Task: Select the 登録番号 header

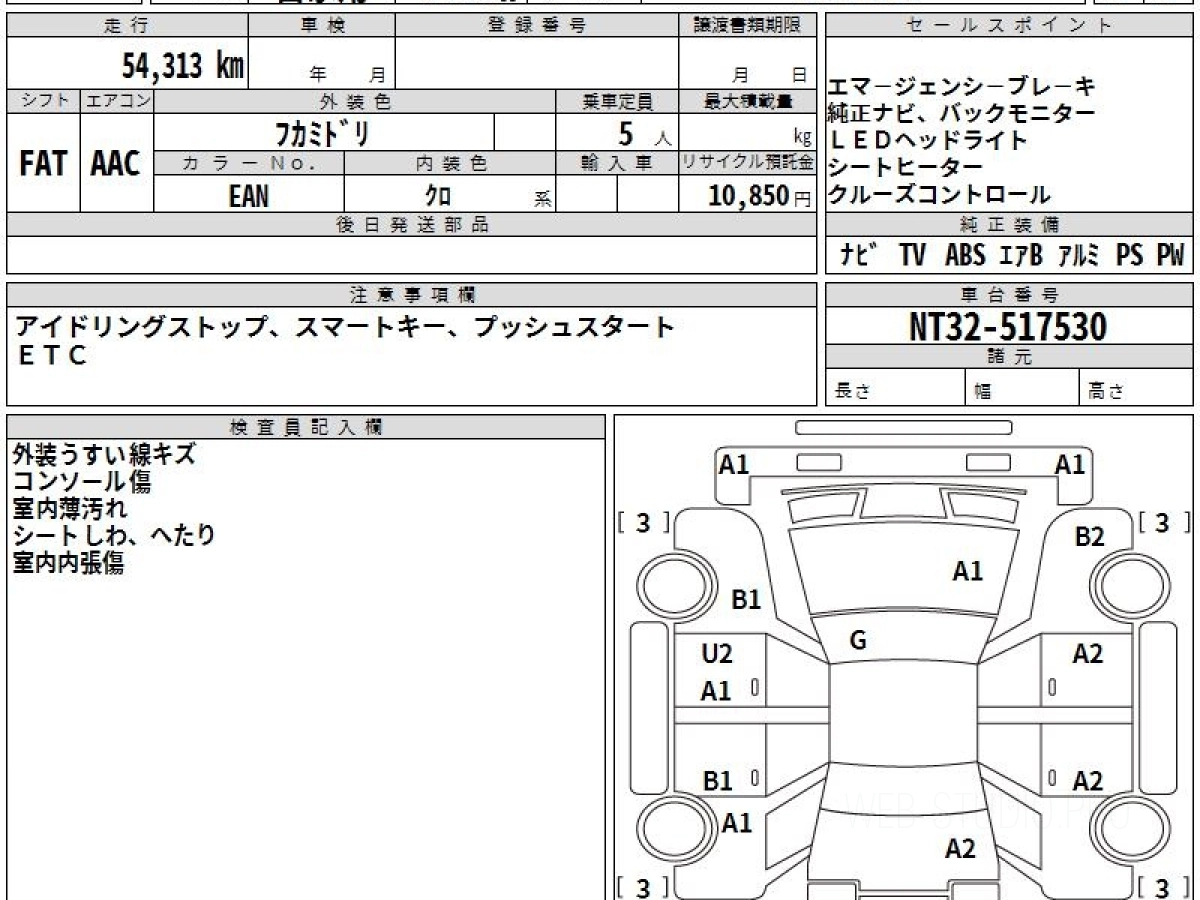Action: [x=536, y=26]
